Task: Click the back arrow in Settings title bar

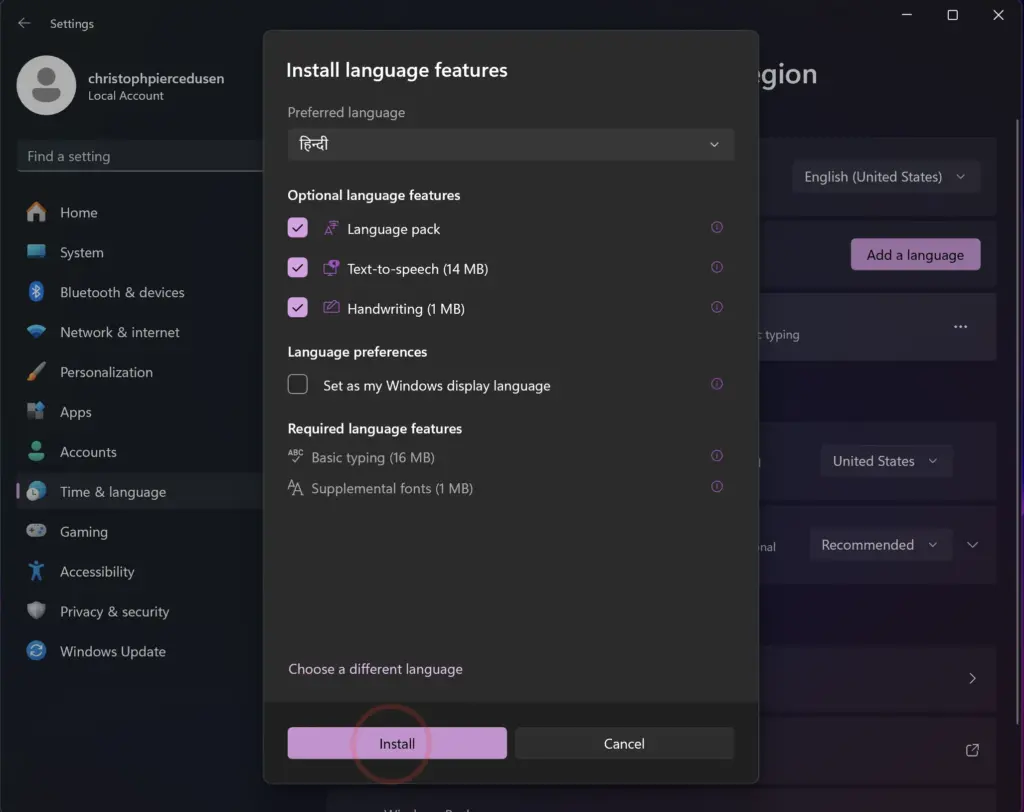Action: pyautogui.click(x=24, y=23)
